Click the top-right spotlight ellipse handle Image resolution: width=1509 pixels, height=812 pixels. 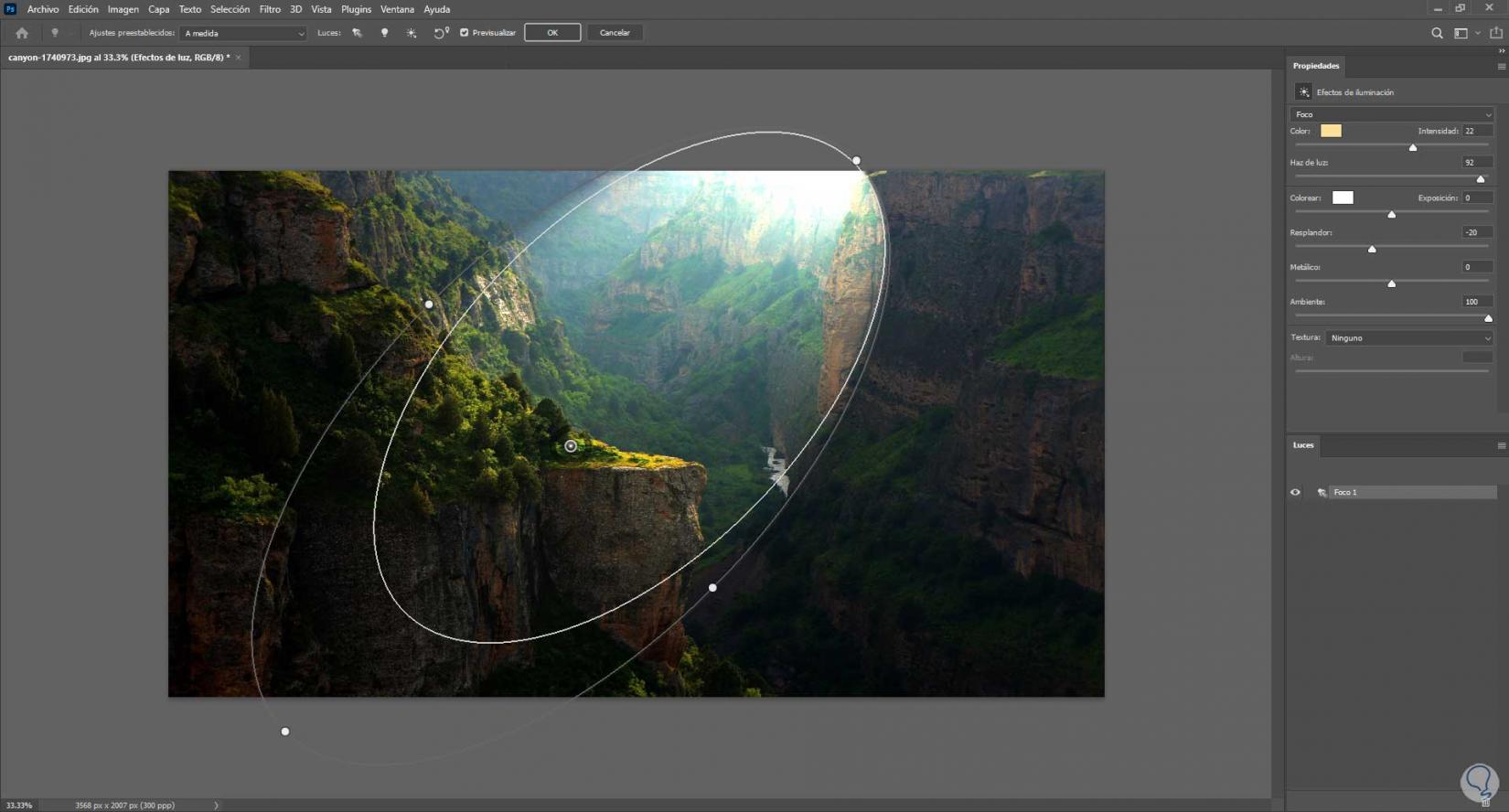[x=856, y=161]
